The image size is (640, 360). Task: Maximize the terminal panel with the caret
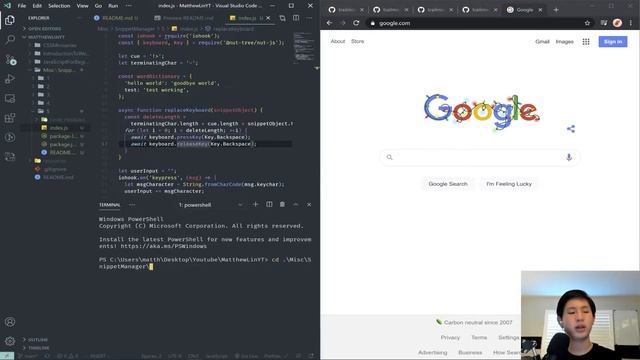[296, 204]
